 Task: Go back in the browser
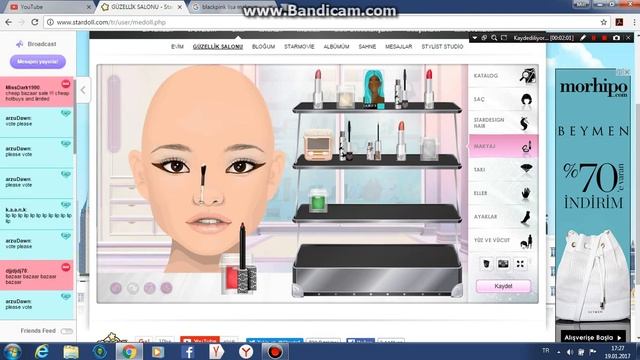[x=9, y=22]
